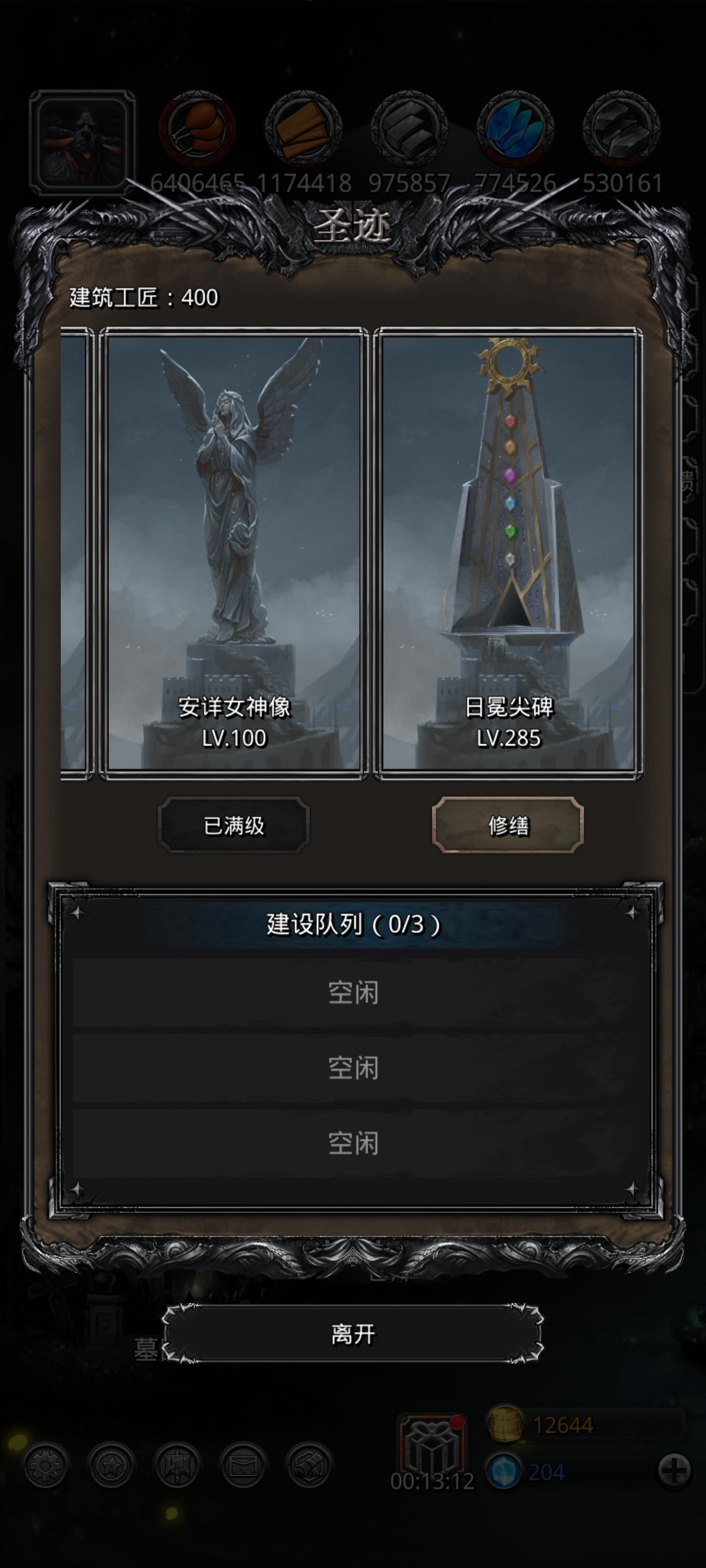Open the banner guild icon
Image resolution: width=706 pixels, height=1568 pixels.
pyautogui.click(x=177, y=1466)
